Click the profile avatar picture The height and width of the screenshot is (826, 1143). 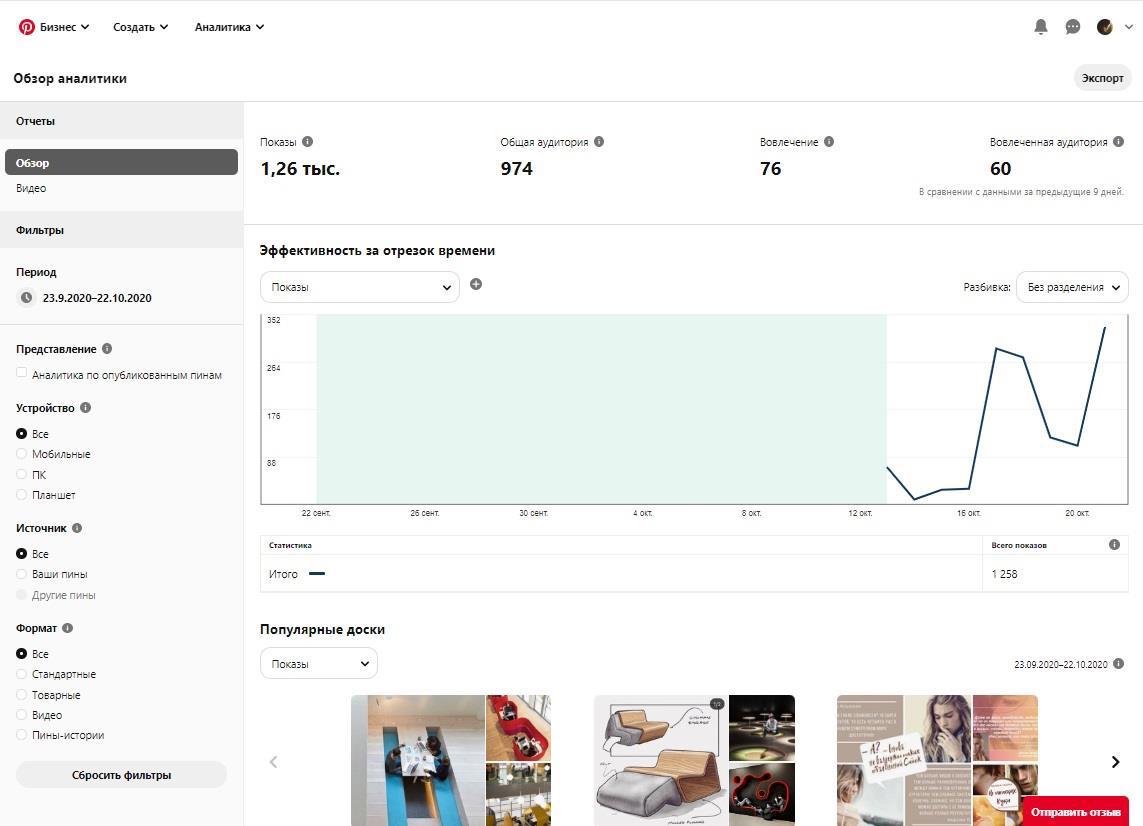[1105, 27]
